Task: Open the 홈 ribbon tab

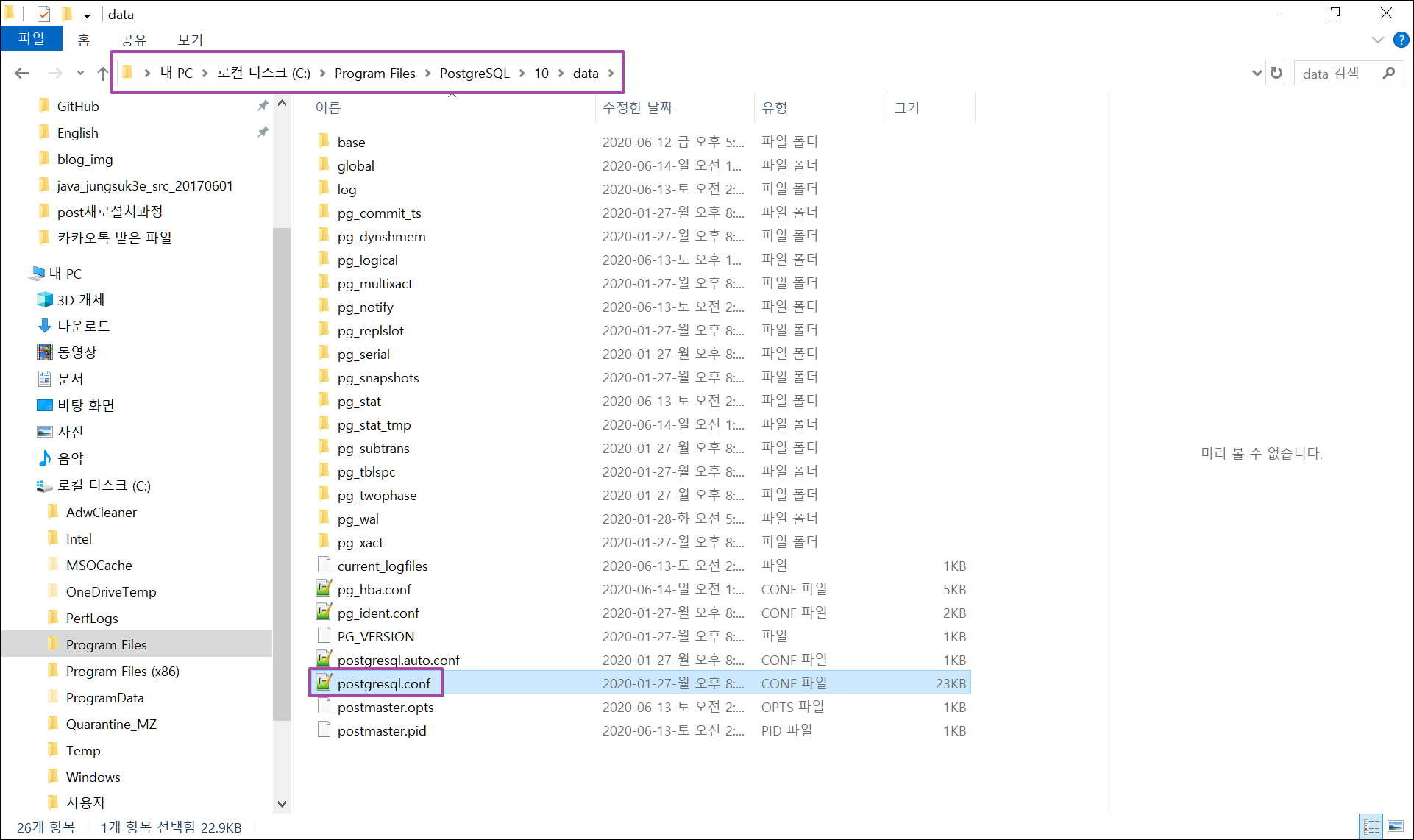Action: pos(84,40)
